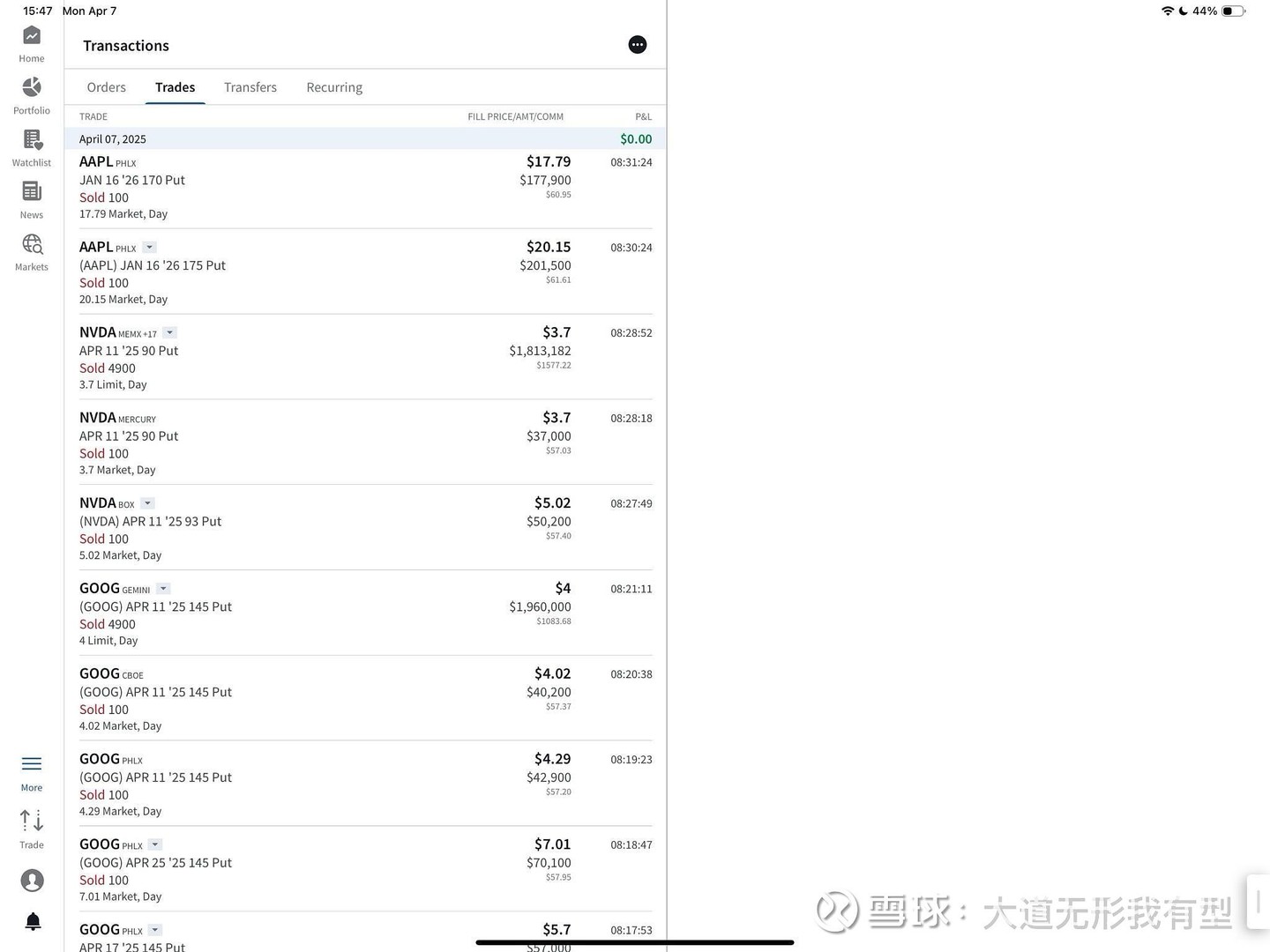
Task: Select the Trades tab
Action: coord(176,87)
